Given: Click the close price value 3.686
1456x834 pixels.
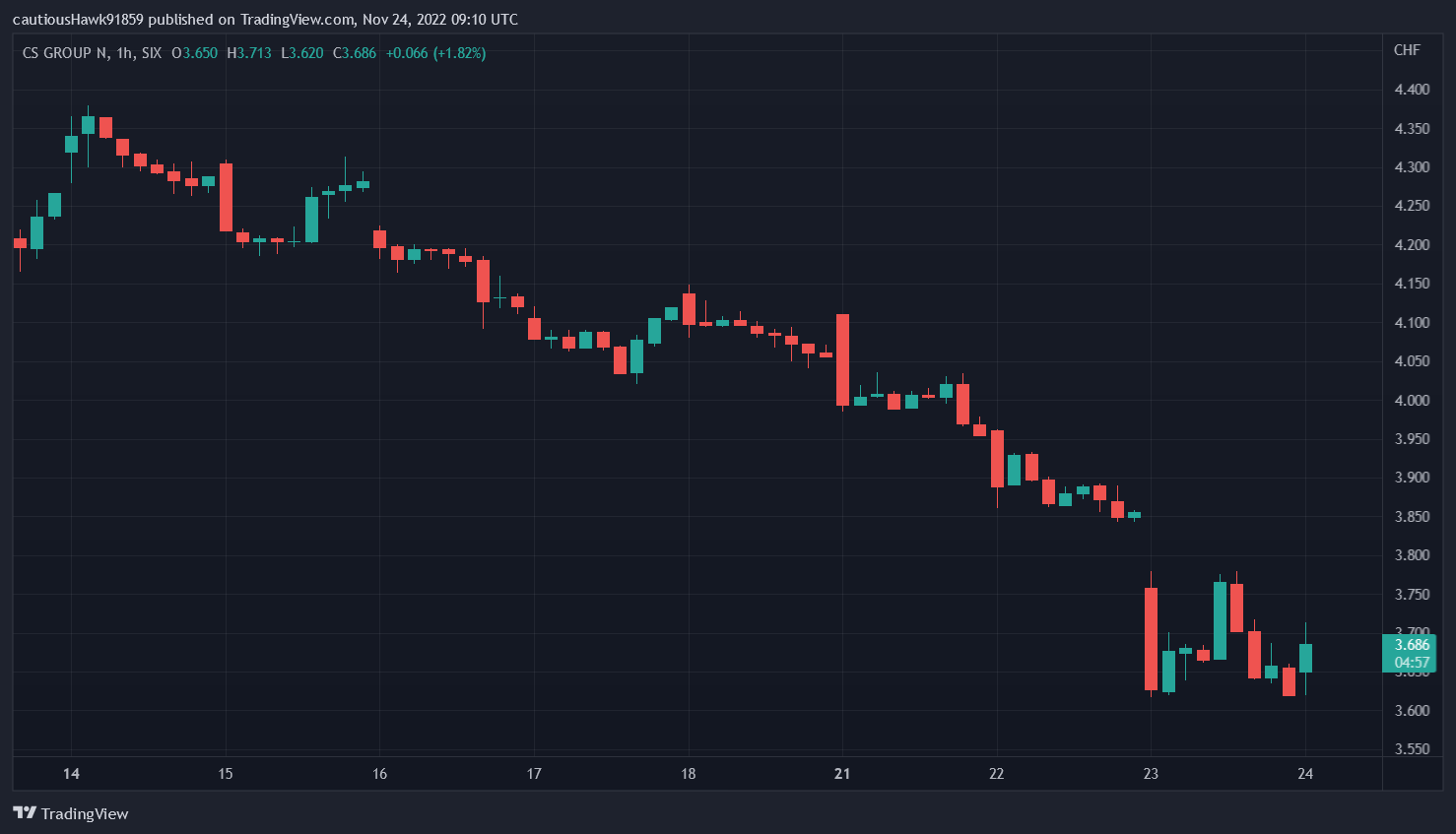Looking at the screenshot, I should tap(359, 53).
